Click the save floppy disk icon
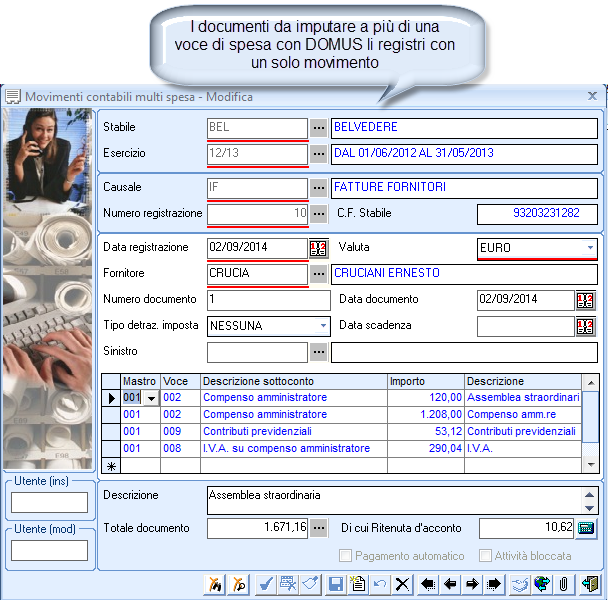 coord(336,584)
